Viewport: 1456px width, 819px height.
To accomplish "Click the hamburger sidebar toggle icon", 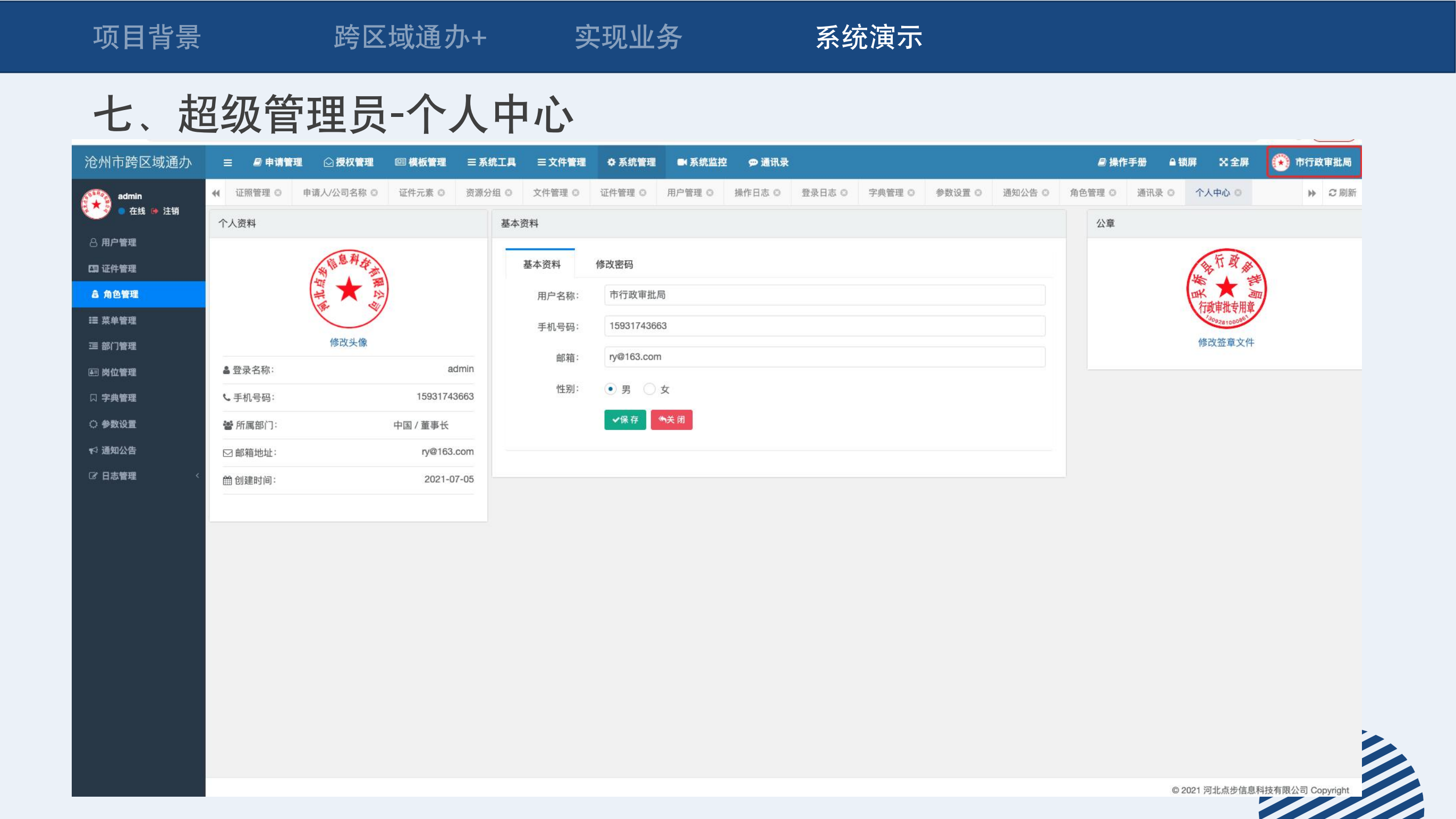I will 228,163.
